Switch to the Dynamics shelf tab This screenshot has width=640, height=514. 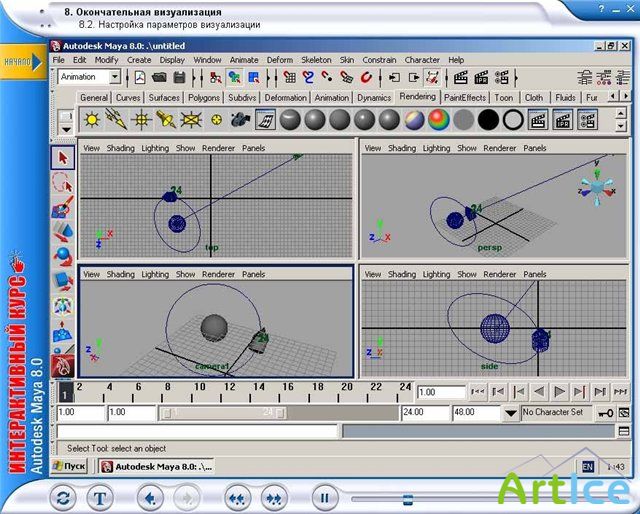coord(374,98)
